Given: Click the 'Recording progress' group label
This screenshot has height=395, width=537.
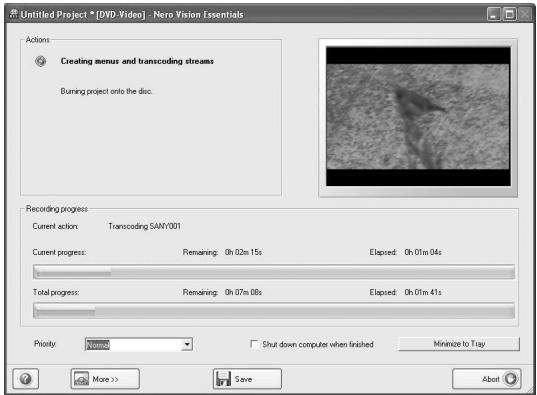Looking at the screenshot, I should 57,209.
